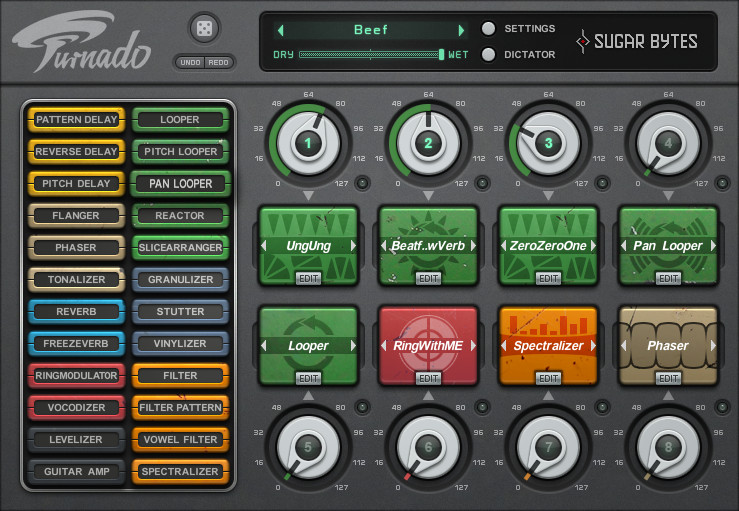Select the UngUng effect slot

point(308,246)
